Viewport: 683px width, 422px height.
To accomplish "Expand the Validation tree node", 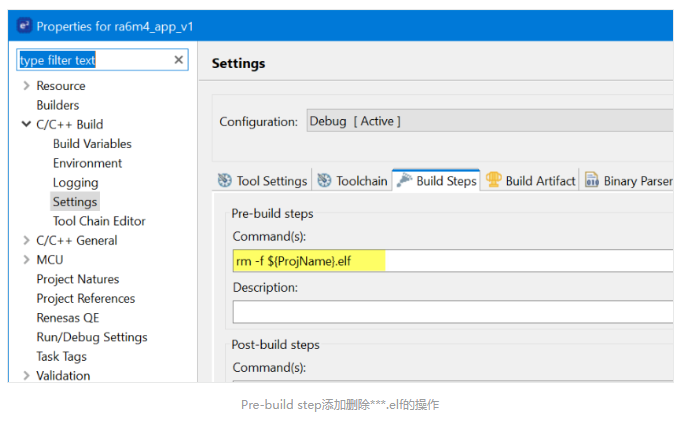I will [x=26, y=375].
